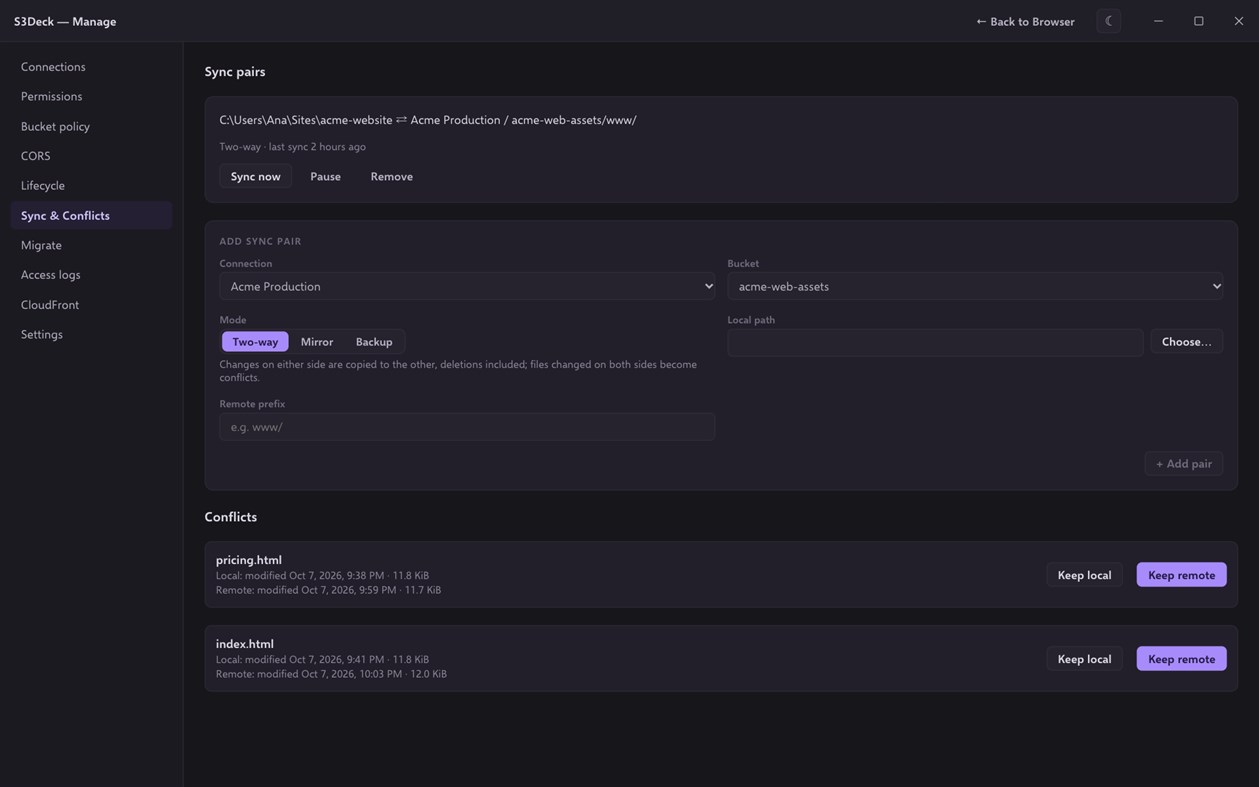Image resolution: width=1259 pixels, height=787 pixels.
Task: Maximize the S3Deck window
Action: (x=1198, y=21)
